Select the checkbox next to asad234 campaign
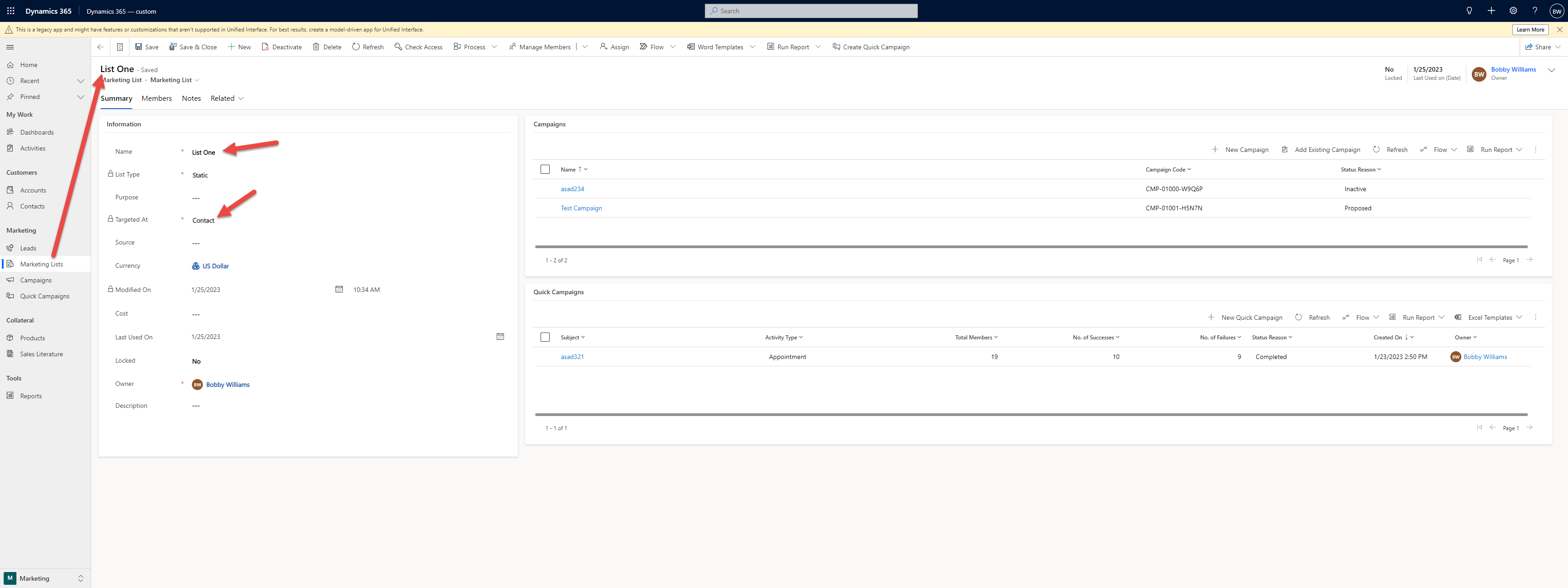This screenshot has width=1568, height=588. 545,189
